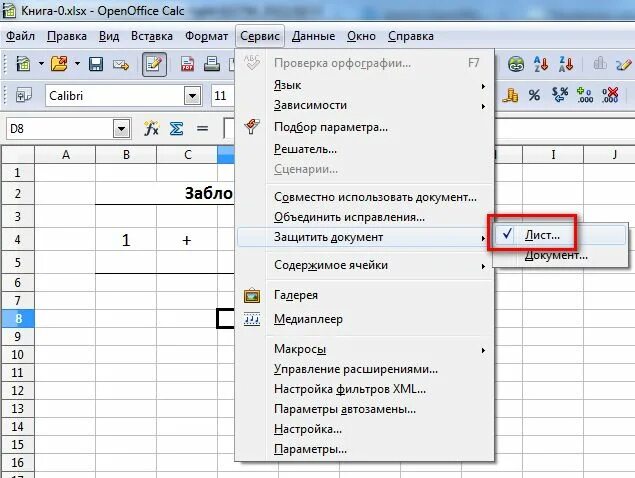This screenshot has height=478, width=635.
Task: Delete decimal place icon
Action: tap(610, 96)
